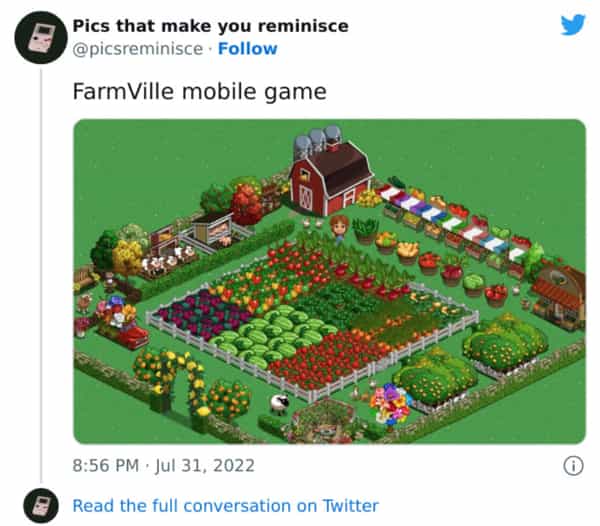The image size is (600, 526).
Task: Open the 8:56 PM · Jul 31, 2022 timestamp
Action: pyautogui.click(x=164, y=465)
